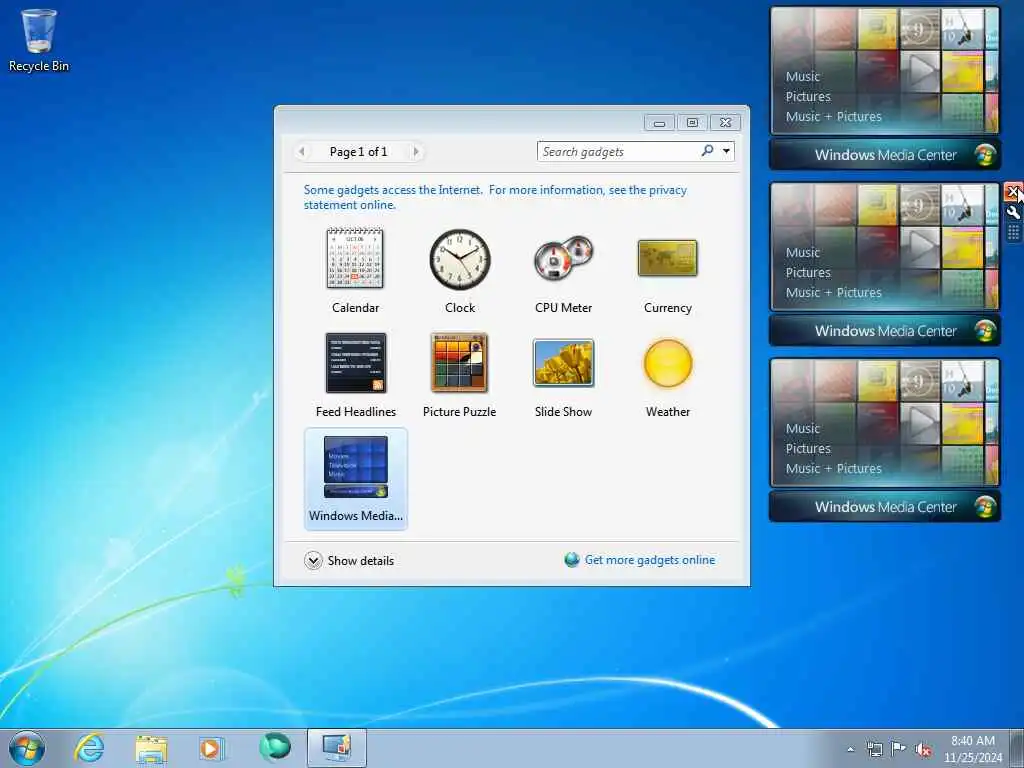Select the Clock gadget icon
This screenshot has height=768, width=1024.
(460, 259)
